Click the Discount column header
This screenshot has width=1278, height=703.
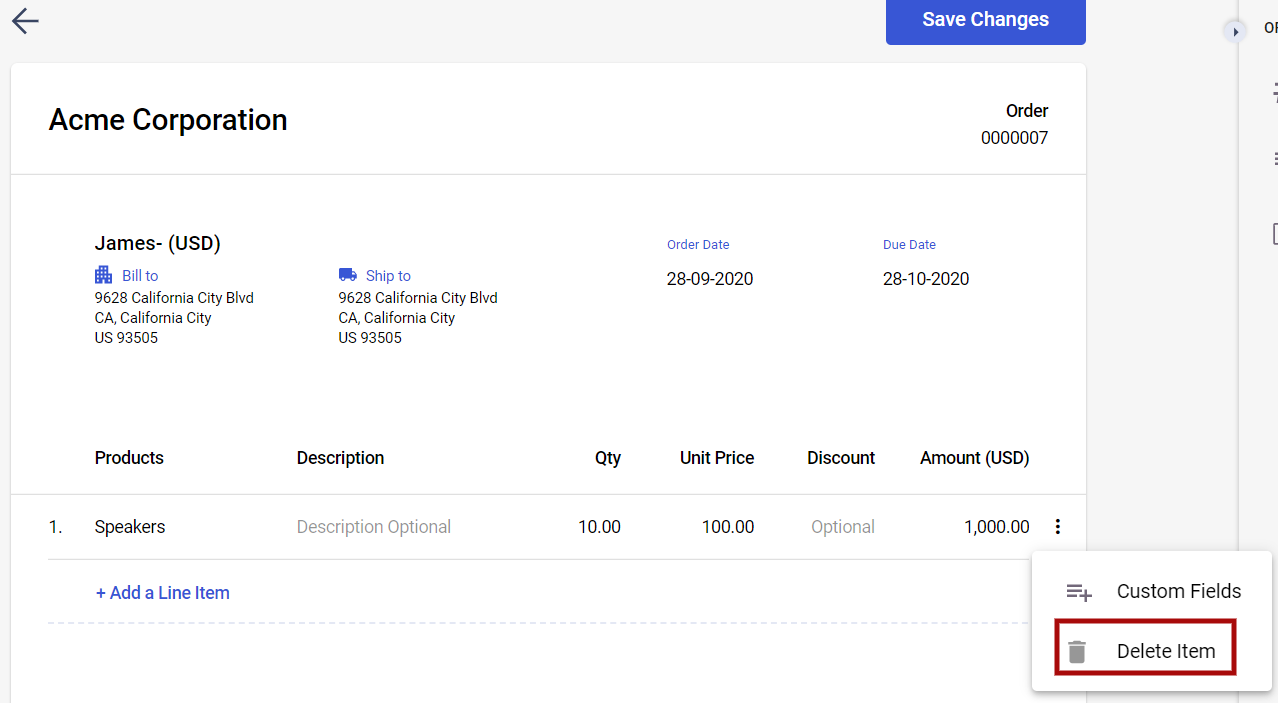tap(841, 458)
